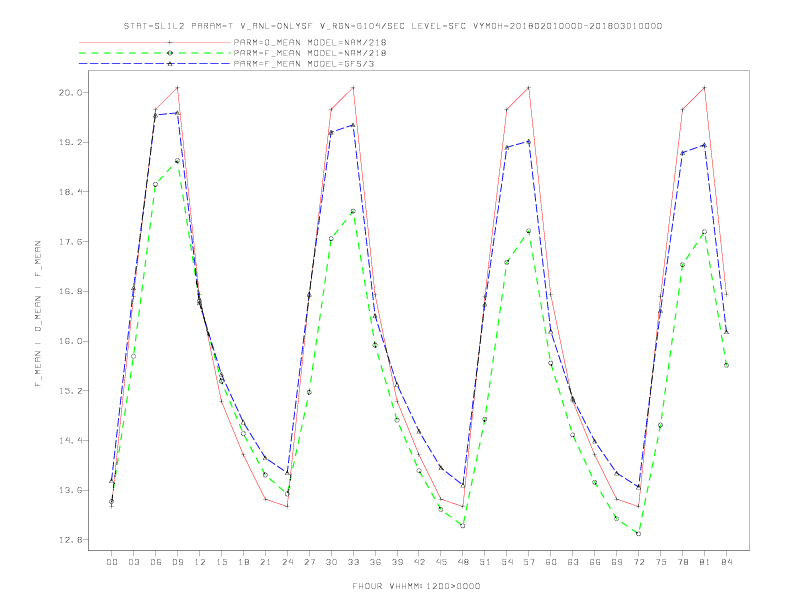Click x-axis forecast hour label 69
Image resolution: width=792 pixels, height=612 pixels.
click(x=617, y=562)
